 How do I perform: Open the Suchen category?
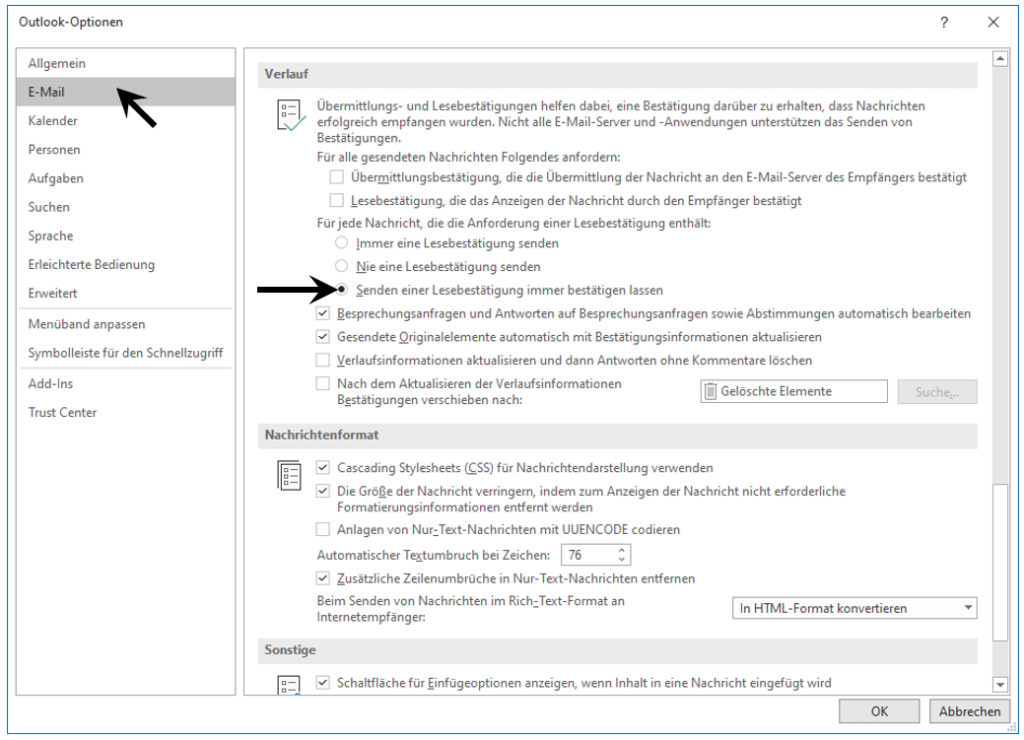(x=125, y=207)
